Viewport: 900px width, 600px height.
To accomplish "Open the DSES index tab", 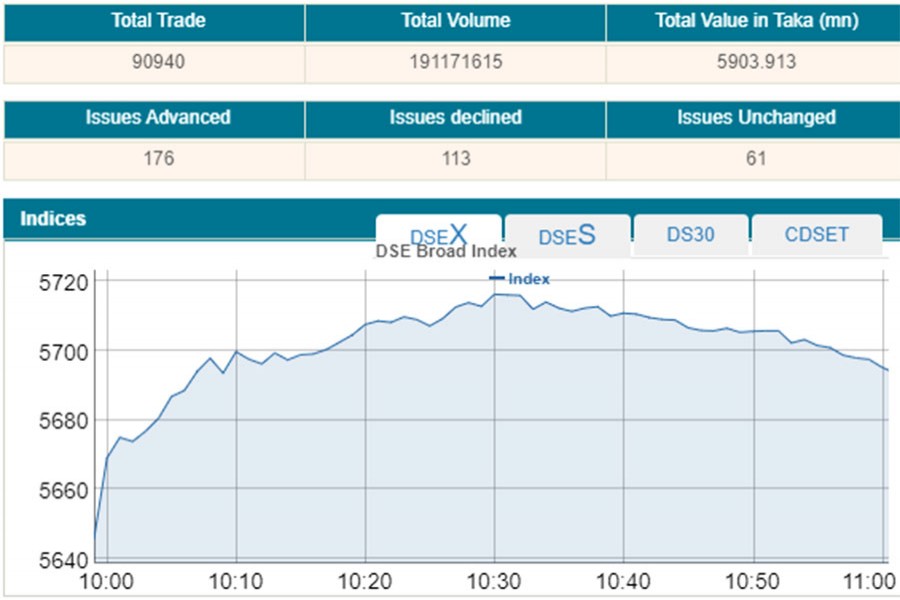I will coord(567,236).
